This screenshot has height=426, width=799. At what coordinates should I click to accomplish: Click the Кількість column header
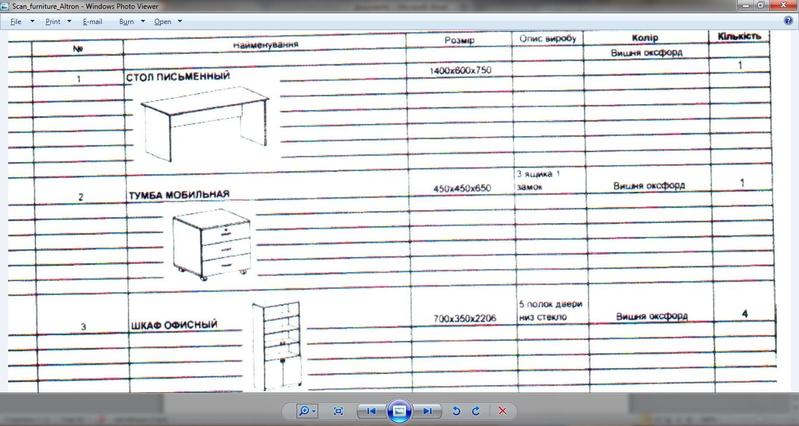(739, 37)
